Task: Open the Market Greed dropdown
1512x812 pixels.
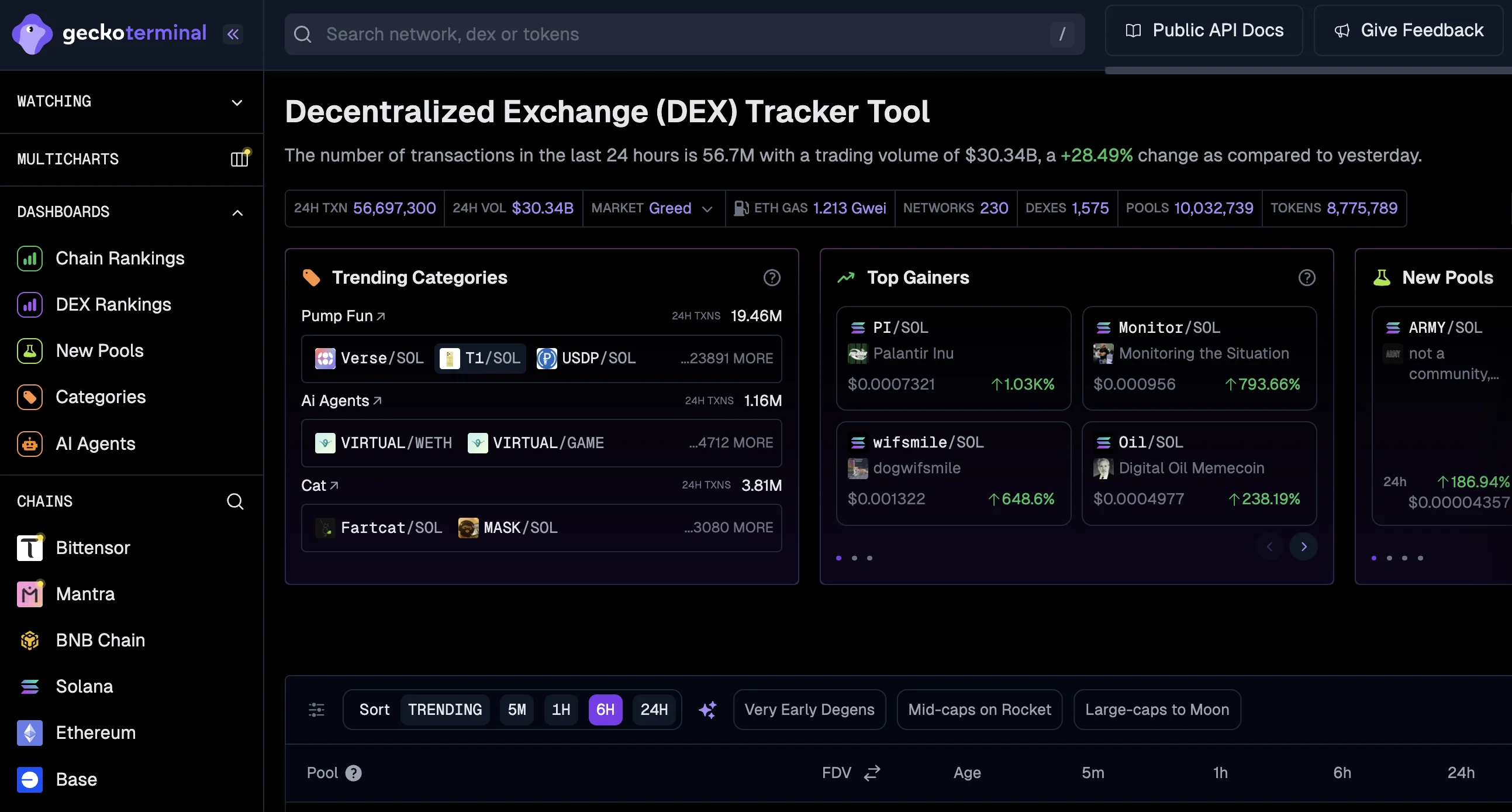Action: pos(653,208)
